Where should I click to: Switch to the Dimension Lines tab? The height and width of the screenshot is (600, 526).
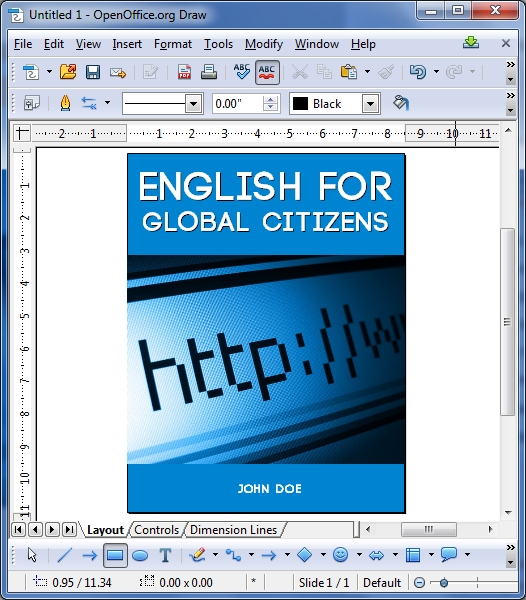pyautogui.click(x=233, y=530)
